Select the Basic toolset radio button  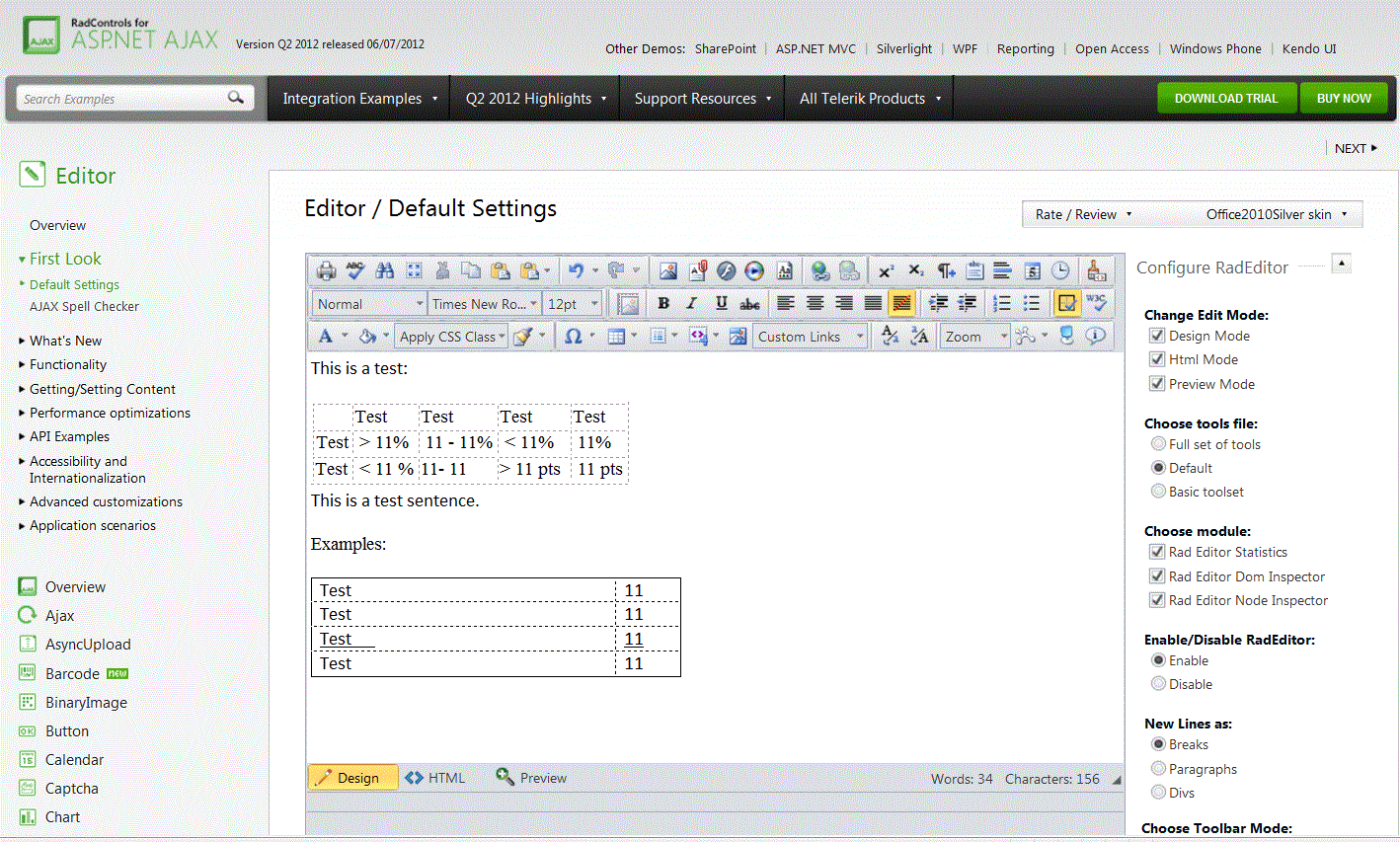[x=1158, y=492]
